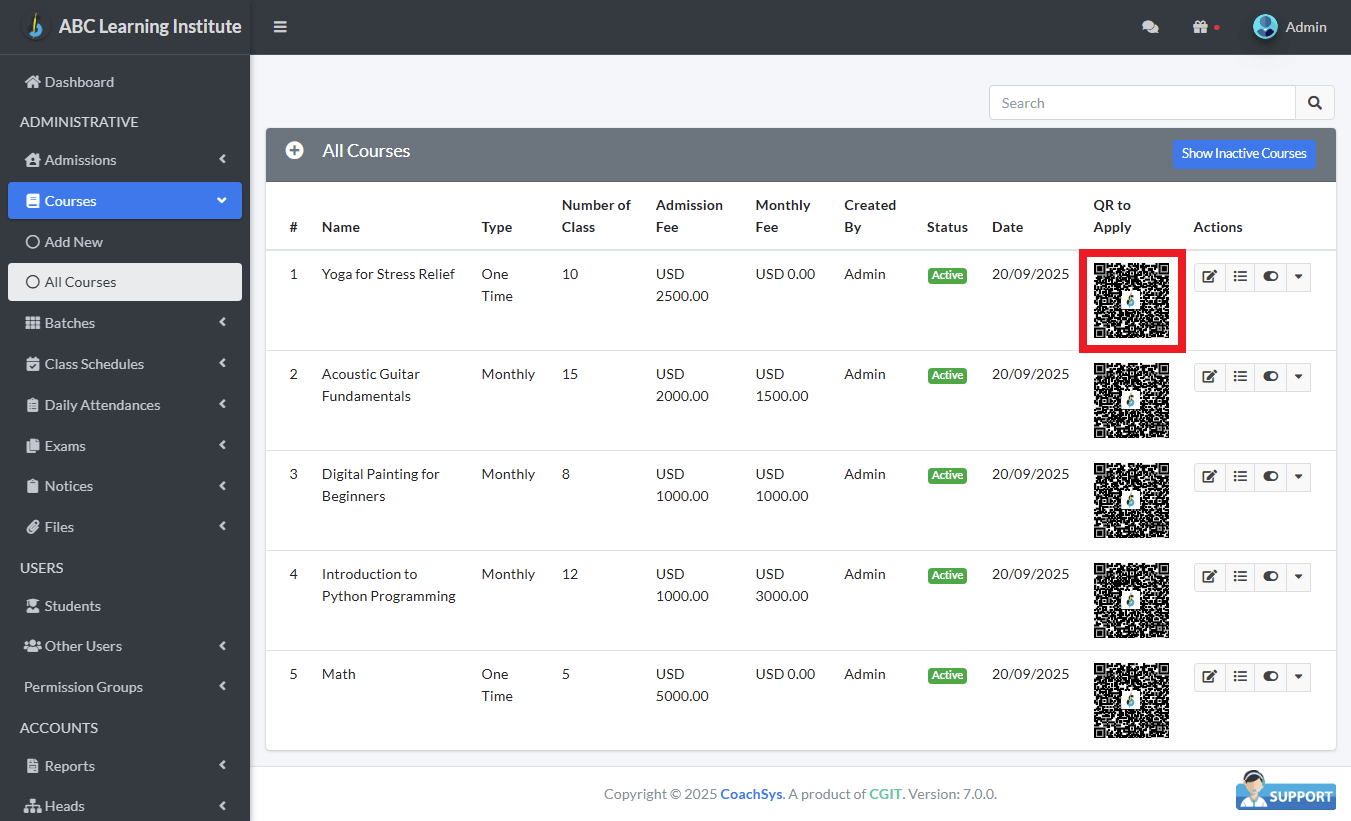Click edit icon for Math course
Screen dimensions: 1351x821
coord(1209,677)
